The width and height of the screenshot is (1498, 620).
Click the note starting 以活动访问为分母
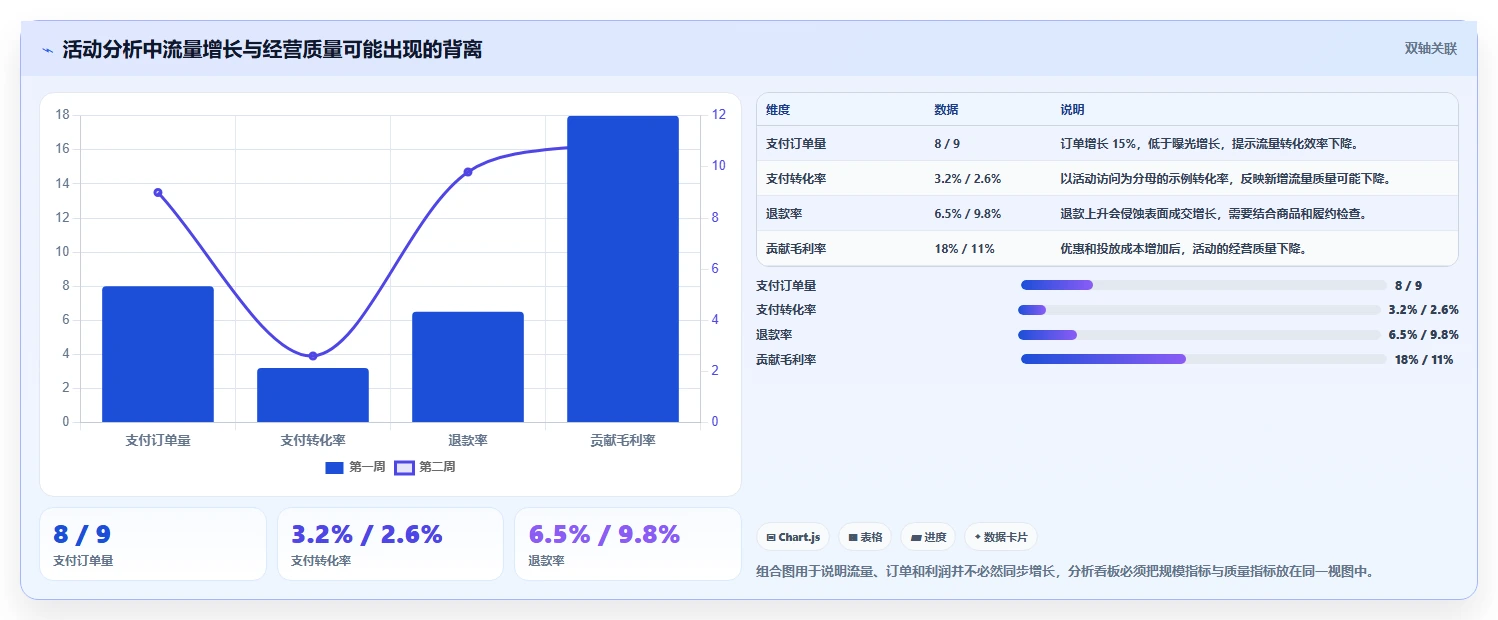point(1226,179)
